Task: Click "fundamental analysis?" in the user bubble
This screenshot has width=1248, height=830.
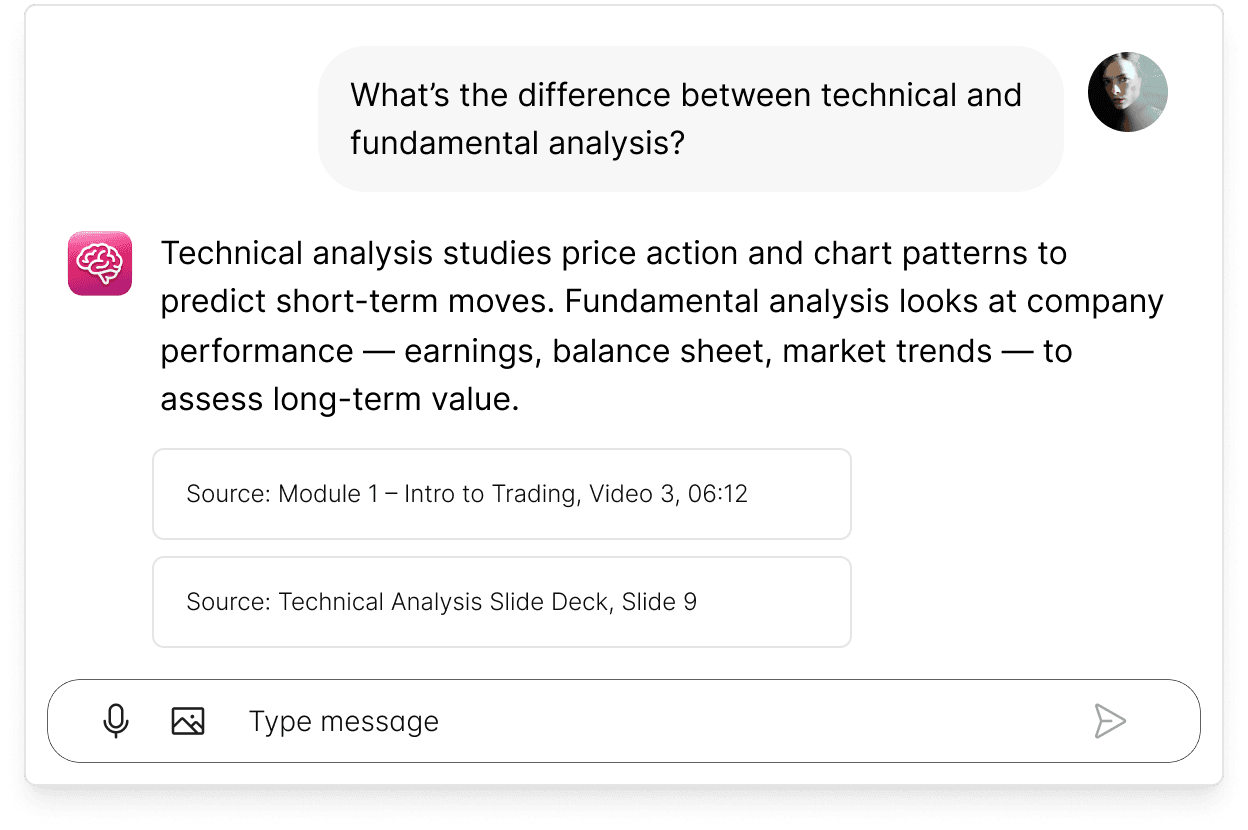Action: (517, 143)
